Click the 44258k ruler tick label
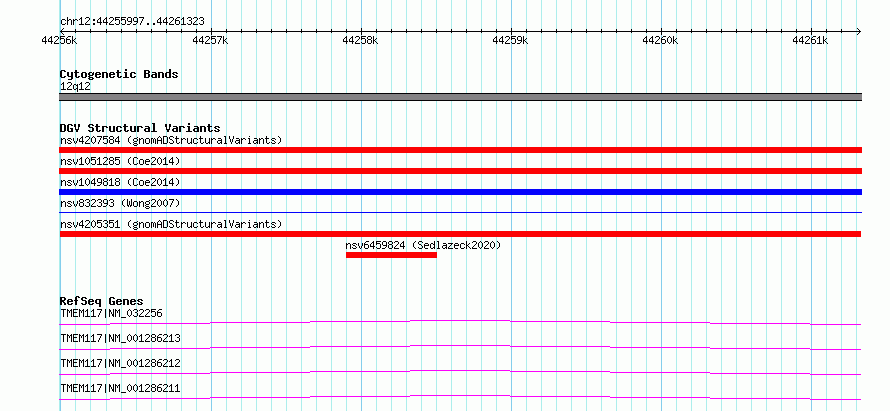The height and width of the screenshot is (411, 890). coord(360,40)
